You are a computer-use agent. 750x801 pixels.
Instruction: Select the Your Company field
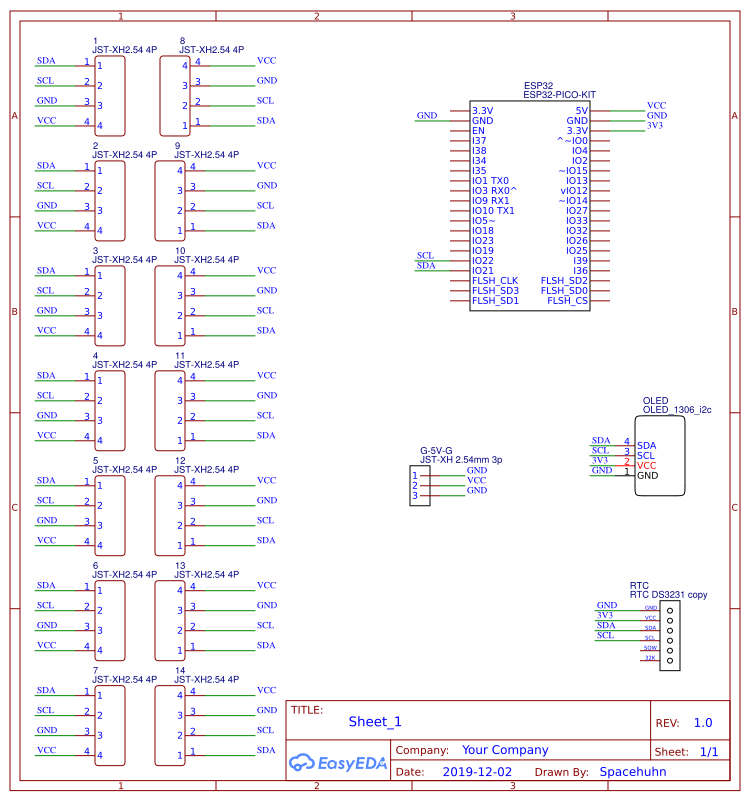pos(505,749)
